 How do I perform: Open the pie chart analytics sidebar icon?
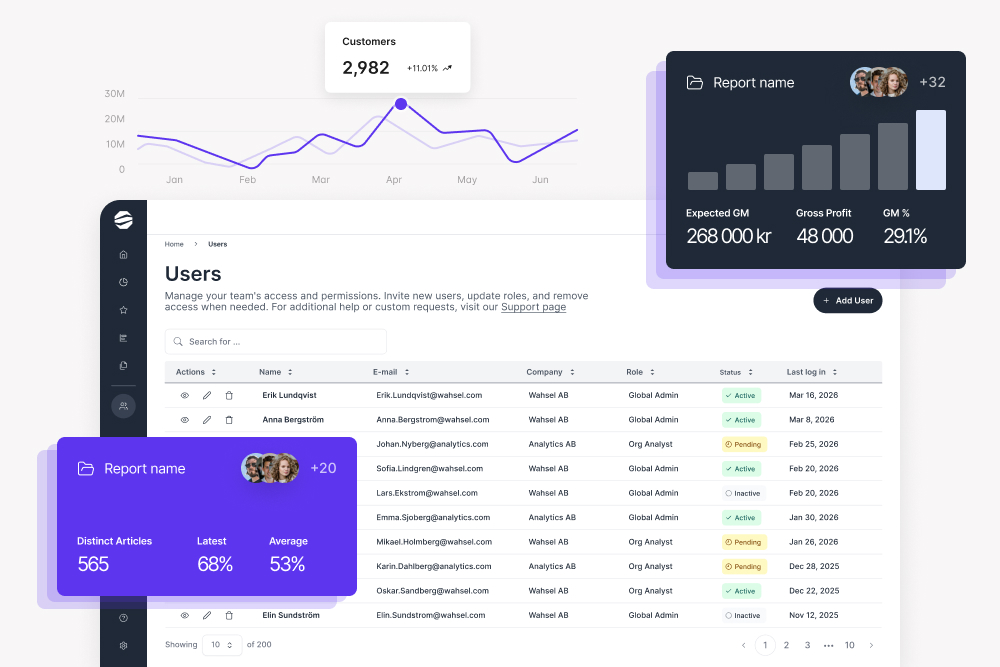pos(123,282)
